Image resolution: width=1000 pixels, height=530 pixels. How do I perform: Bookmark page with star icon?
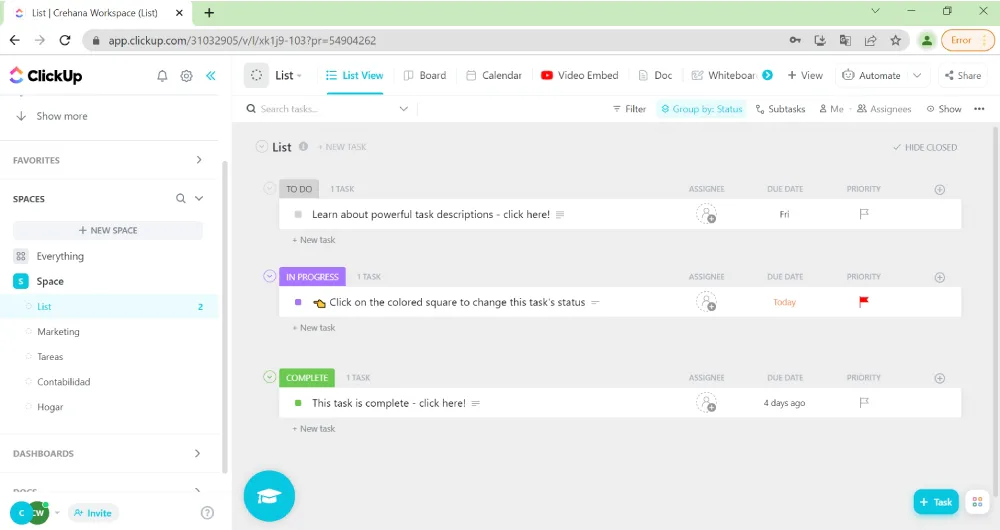click(895, 40)
